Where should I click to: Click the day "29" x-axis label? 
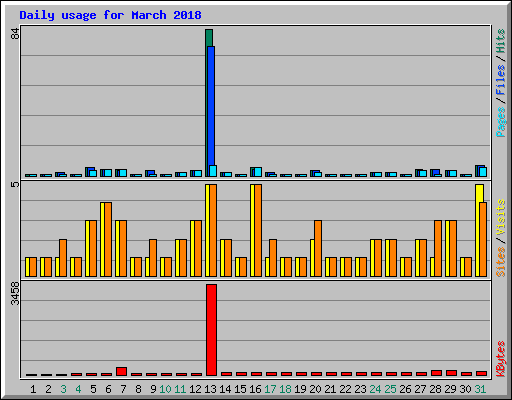450,389
